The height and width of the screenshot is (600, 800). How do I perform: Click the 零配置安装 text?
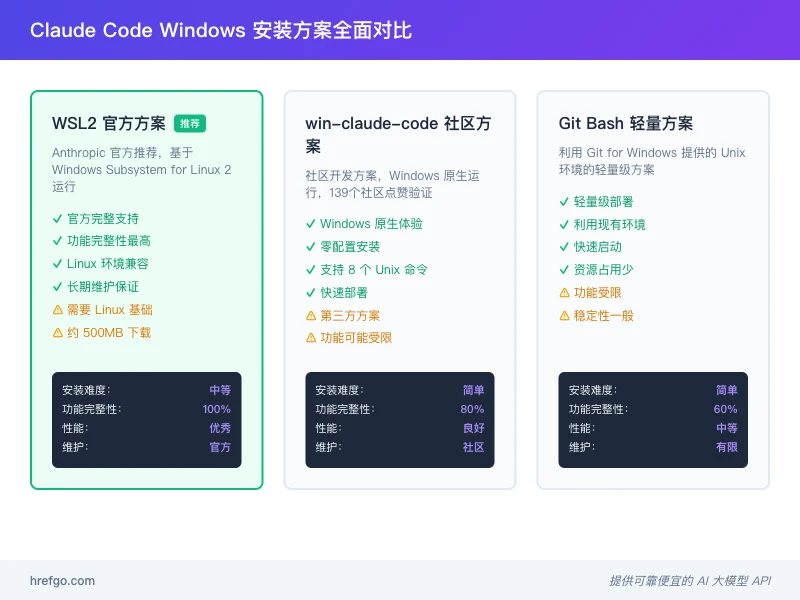pos(350,247)
